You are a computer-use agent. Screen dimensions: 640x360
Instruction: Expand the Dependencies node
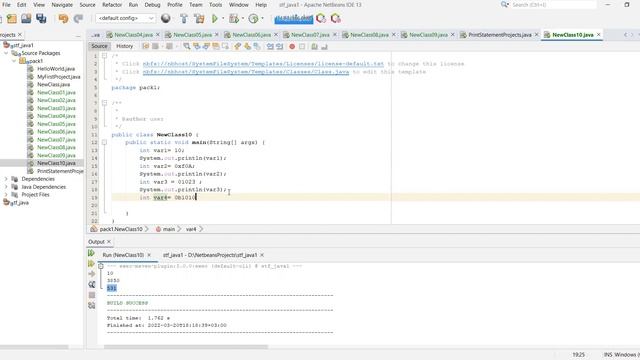[x=6, y=179]
